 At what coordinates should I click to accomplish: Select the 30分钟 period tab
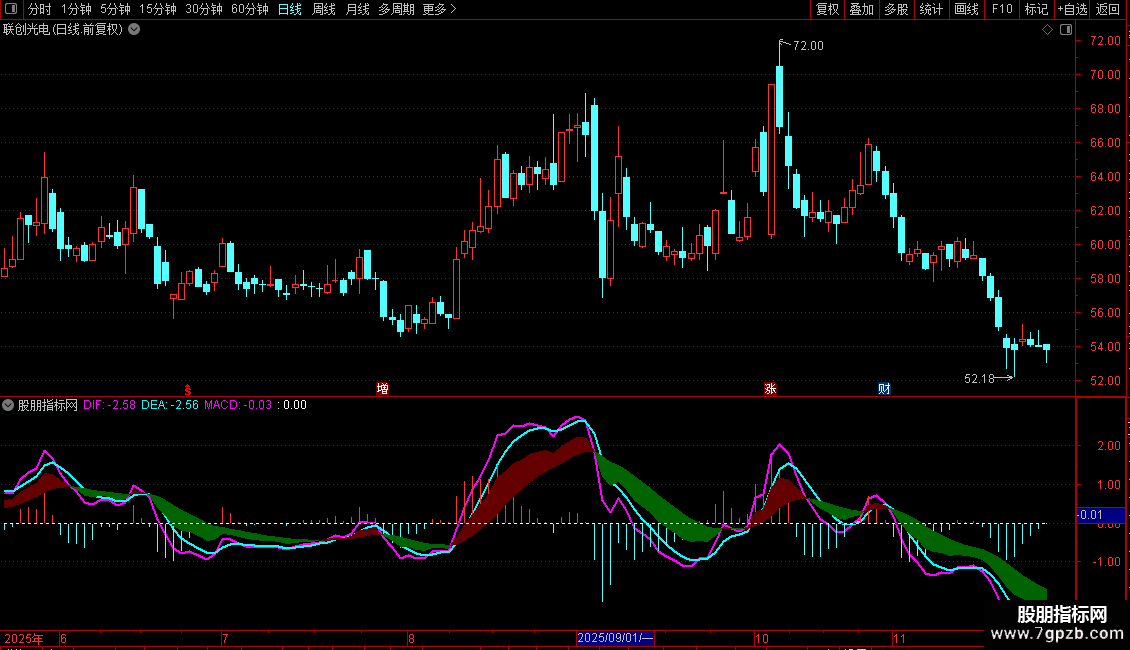pos(204,9)
